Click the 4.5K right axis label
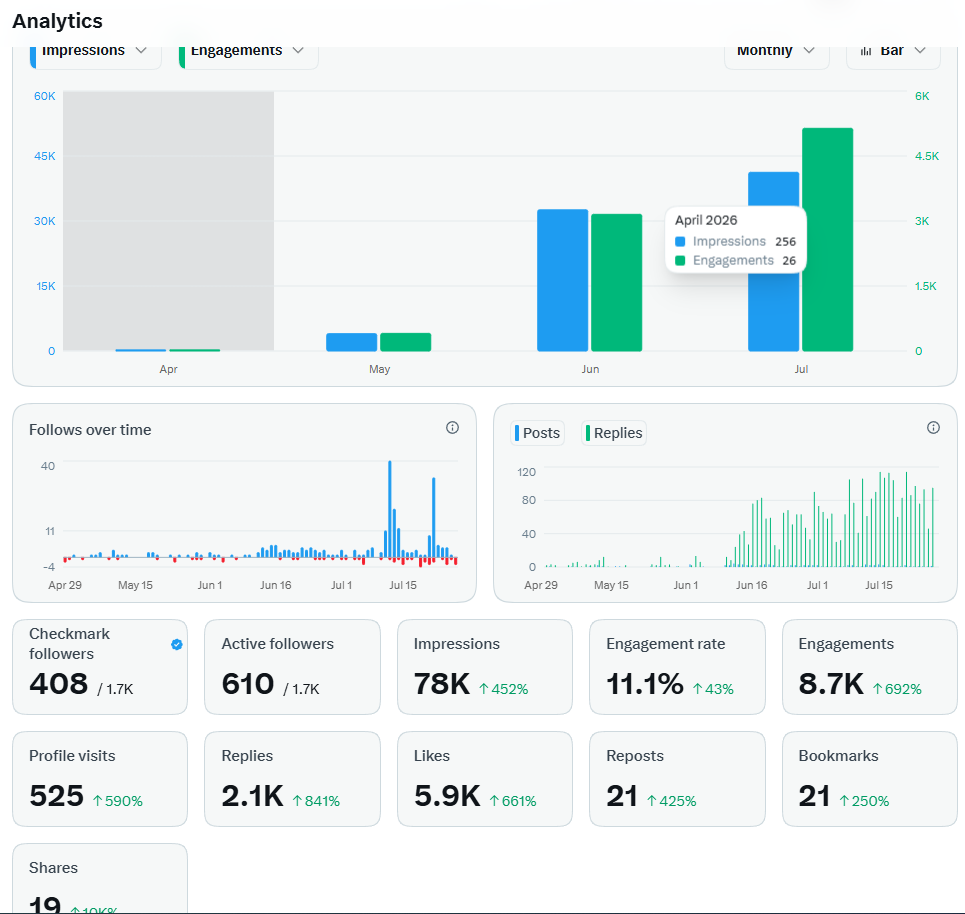The image size is (965, 914). pyautogui.click(x=927, y=156)
